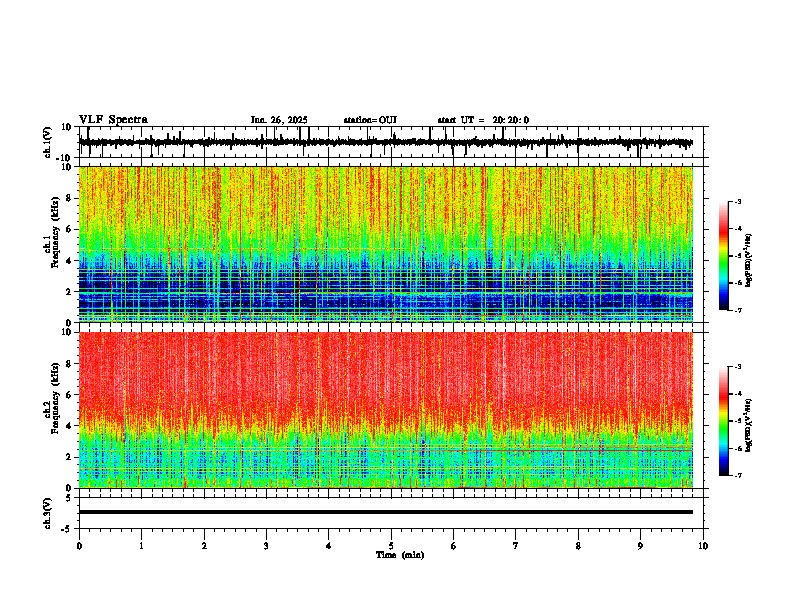Click the "ch.3(V)" axis label

click(x=48, y=513)
